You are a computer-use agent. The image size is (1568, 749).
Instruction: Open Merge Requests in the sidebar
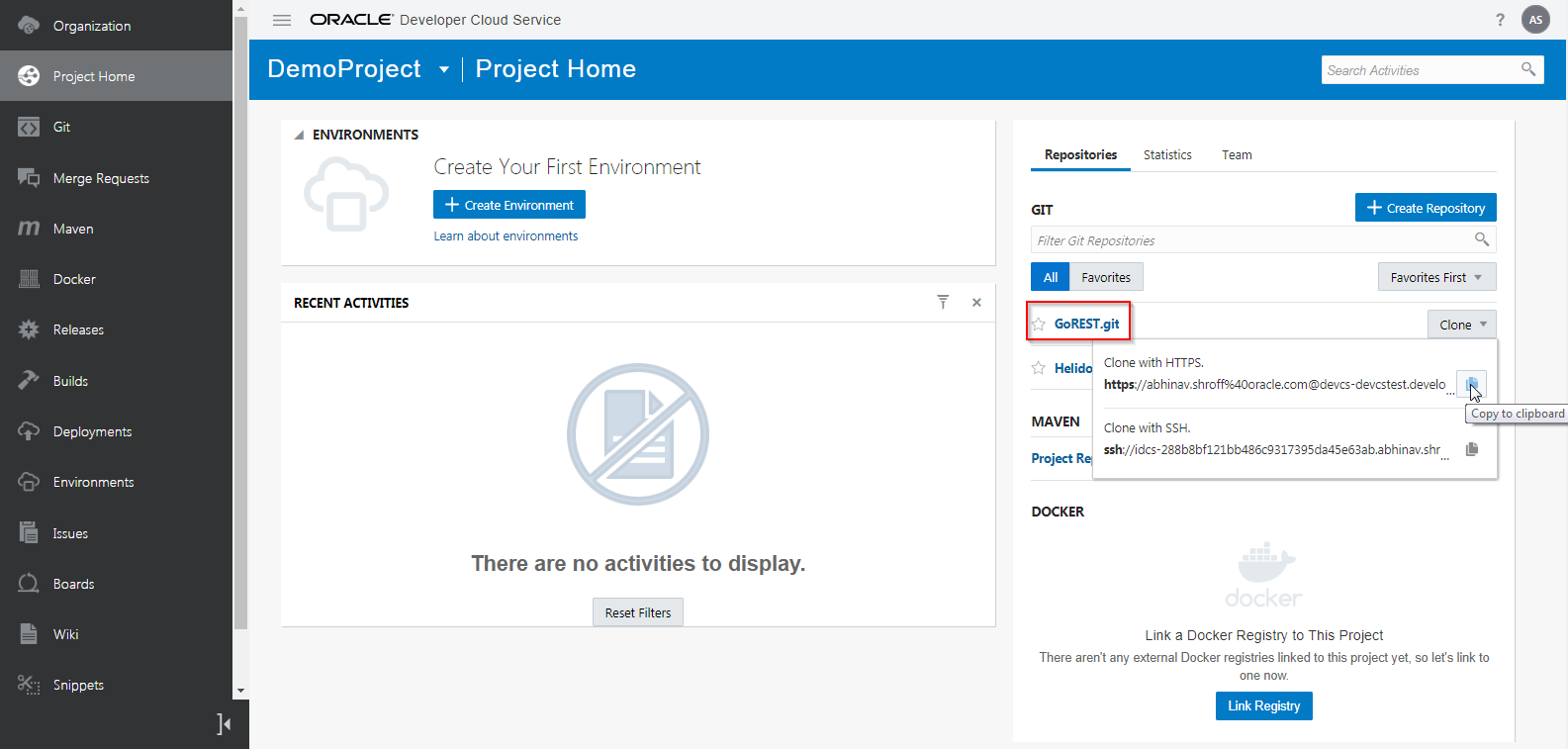[x=101, y=178]
